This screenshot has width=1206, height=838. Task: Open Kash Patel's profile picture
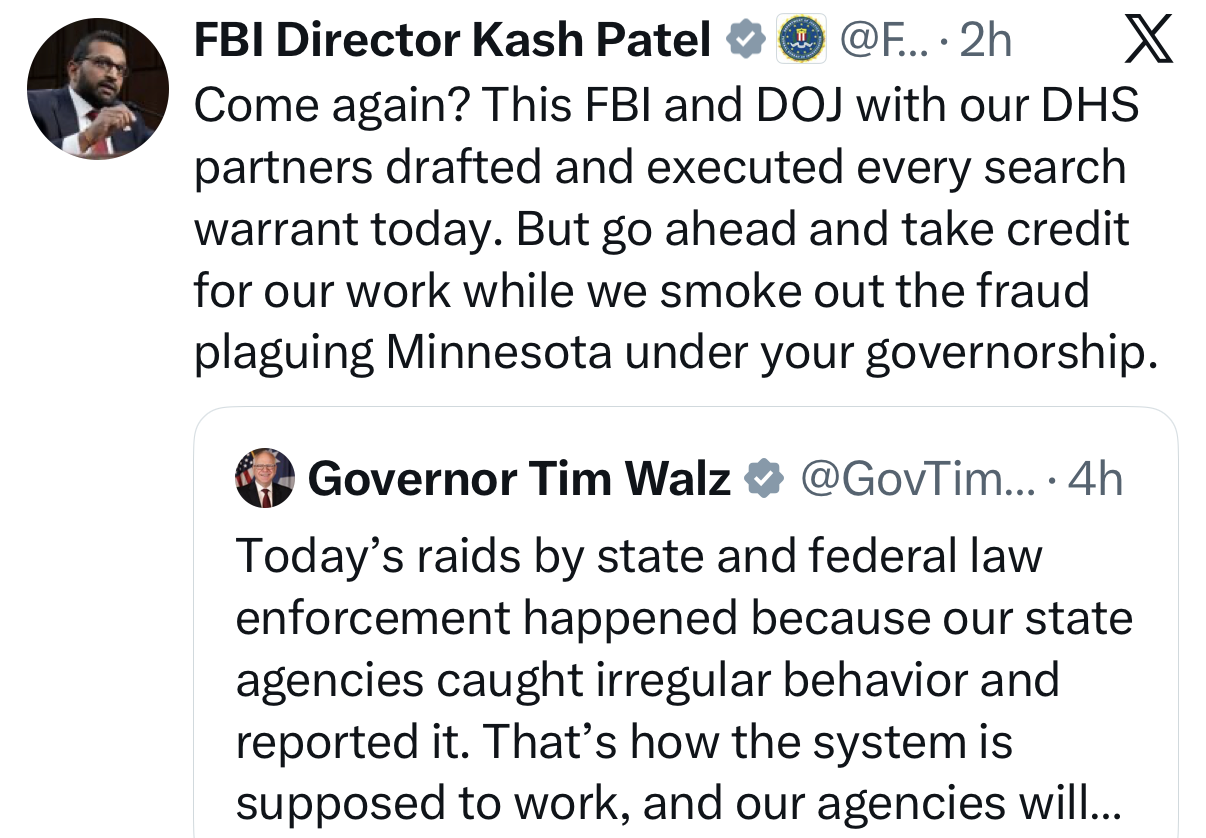(x=97, y=88)
